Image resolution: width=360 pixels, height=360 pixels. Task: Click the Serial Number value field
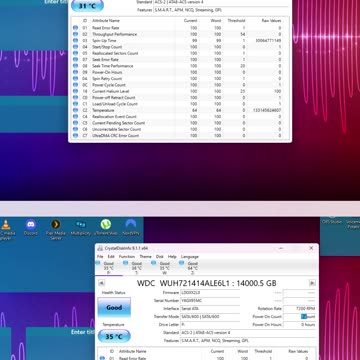click(x=210, y=301)
